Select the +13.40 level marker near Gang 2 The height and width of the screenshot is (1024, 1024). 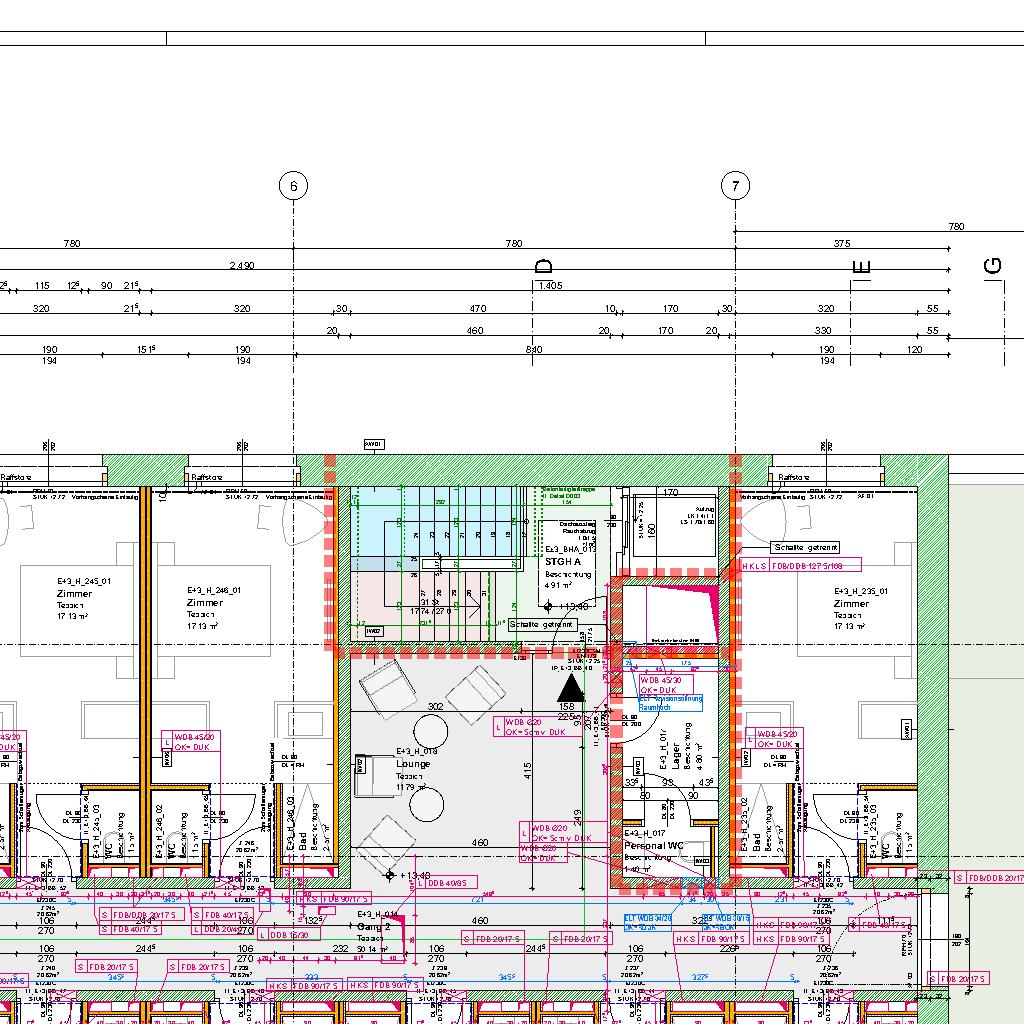pos(391,875)
